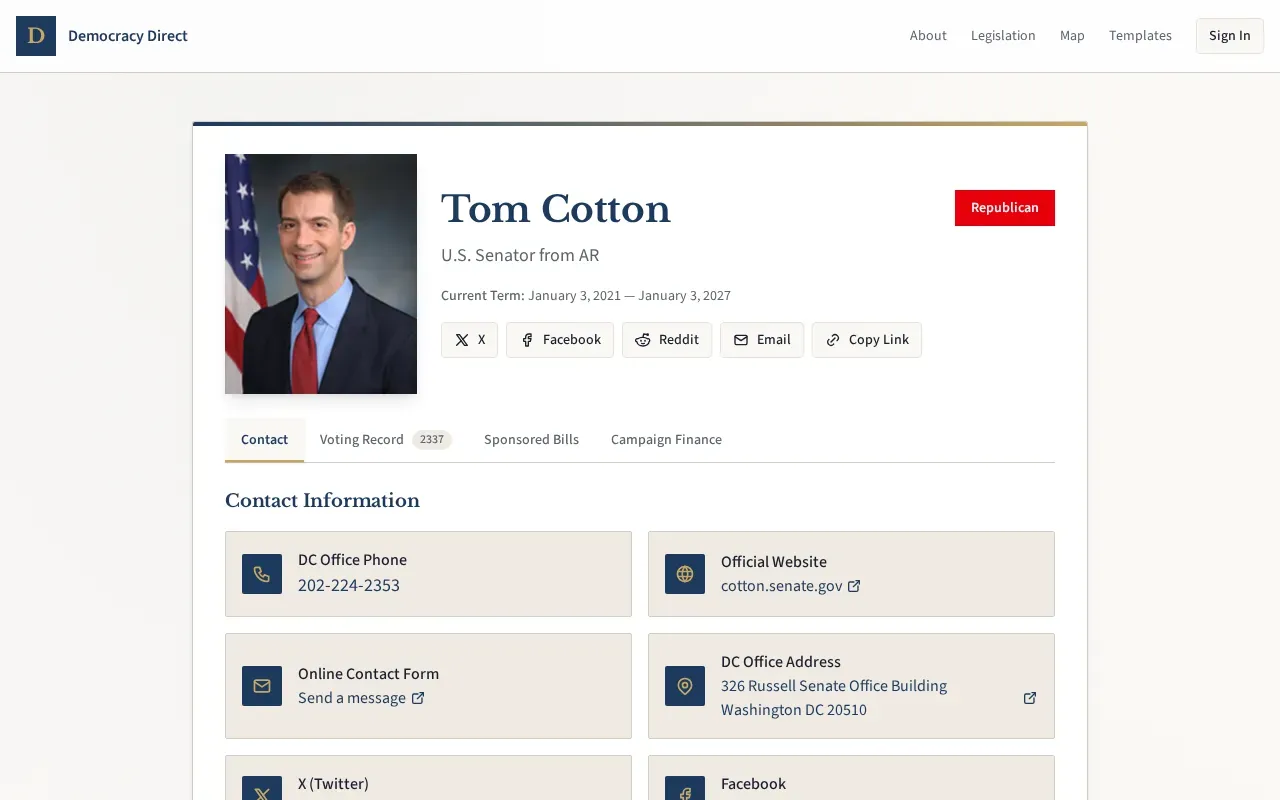Open the Sponsored Bills tab

(531, 439)
